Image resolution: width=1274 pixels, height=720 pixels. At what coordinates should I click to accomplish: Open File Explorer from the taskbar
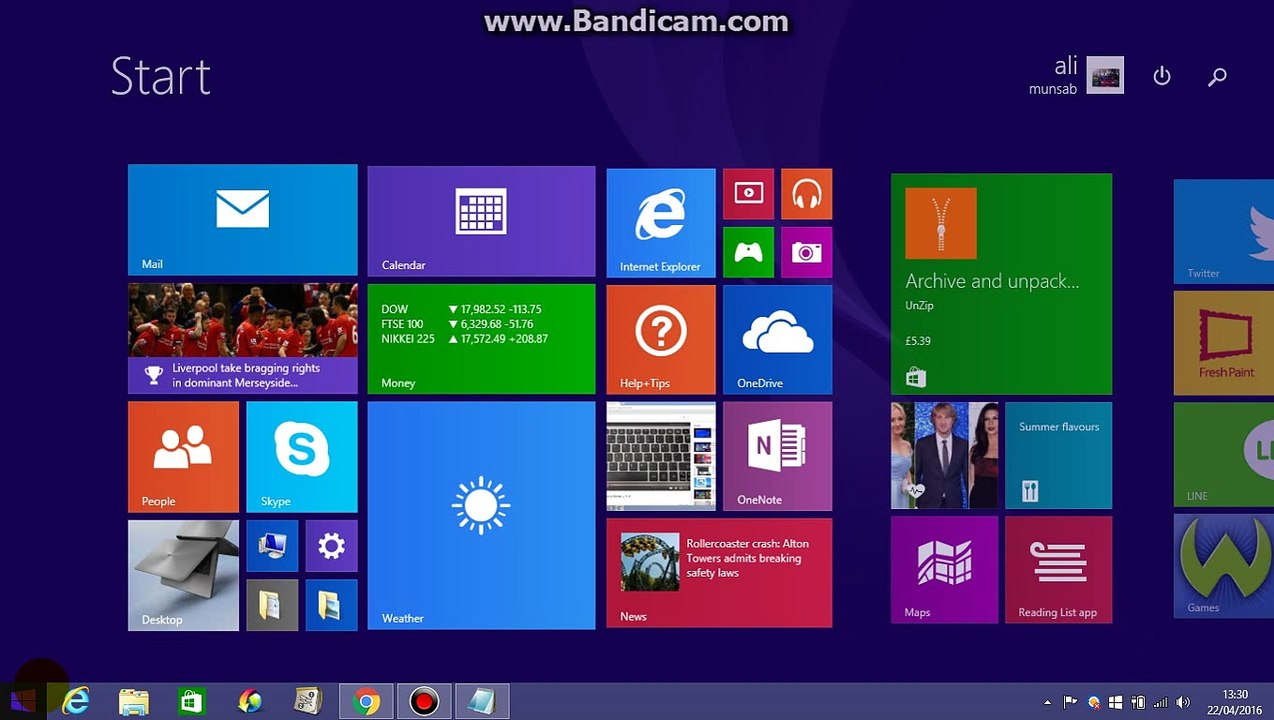[133, 701]
